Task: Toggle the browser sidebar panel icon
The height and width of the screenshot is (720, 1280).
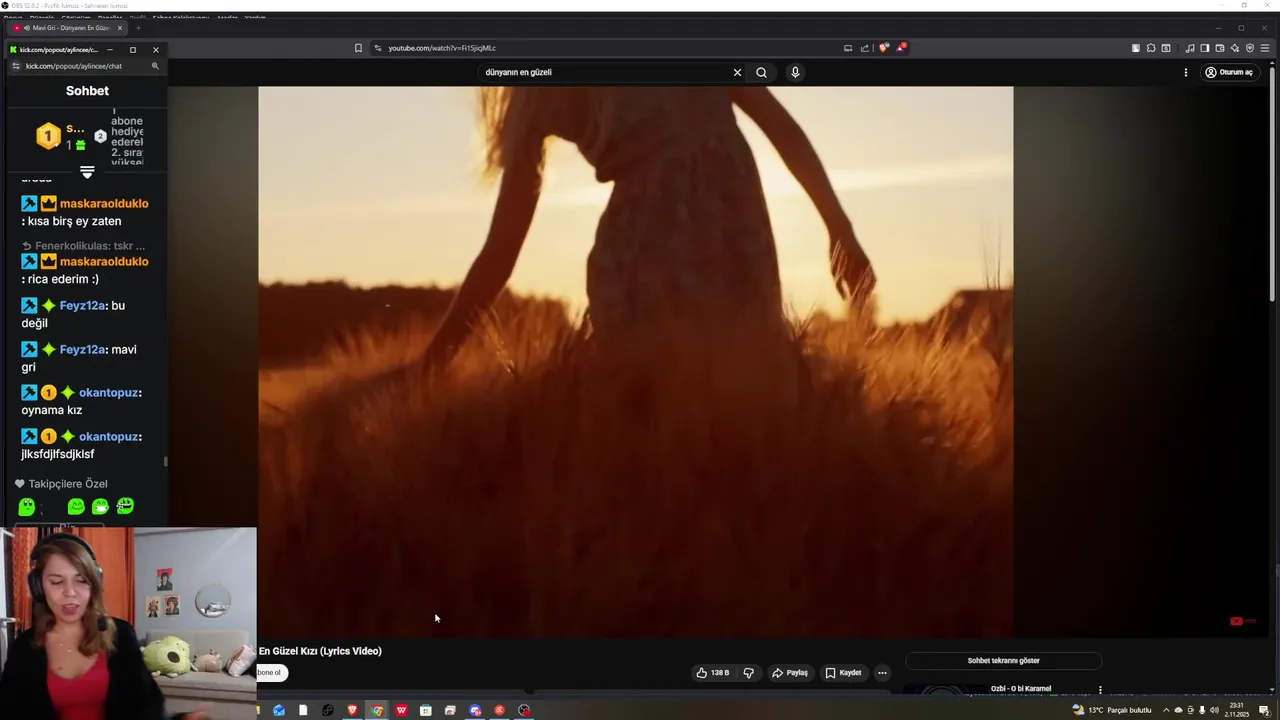Action: pyautogui.click(x=1205, y=48)
